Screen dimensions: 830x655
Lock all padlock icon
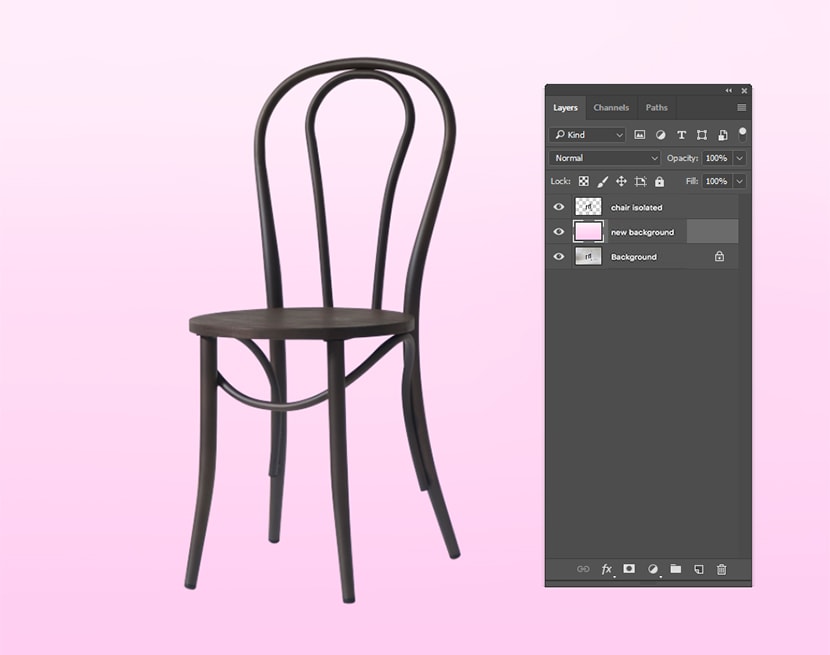tap(659, 182)
